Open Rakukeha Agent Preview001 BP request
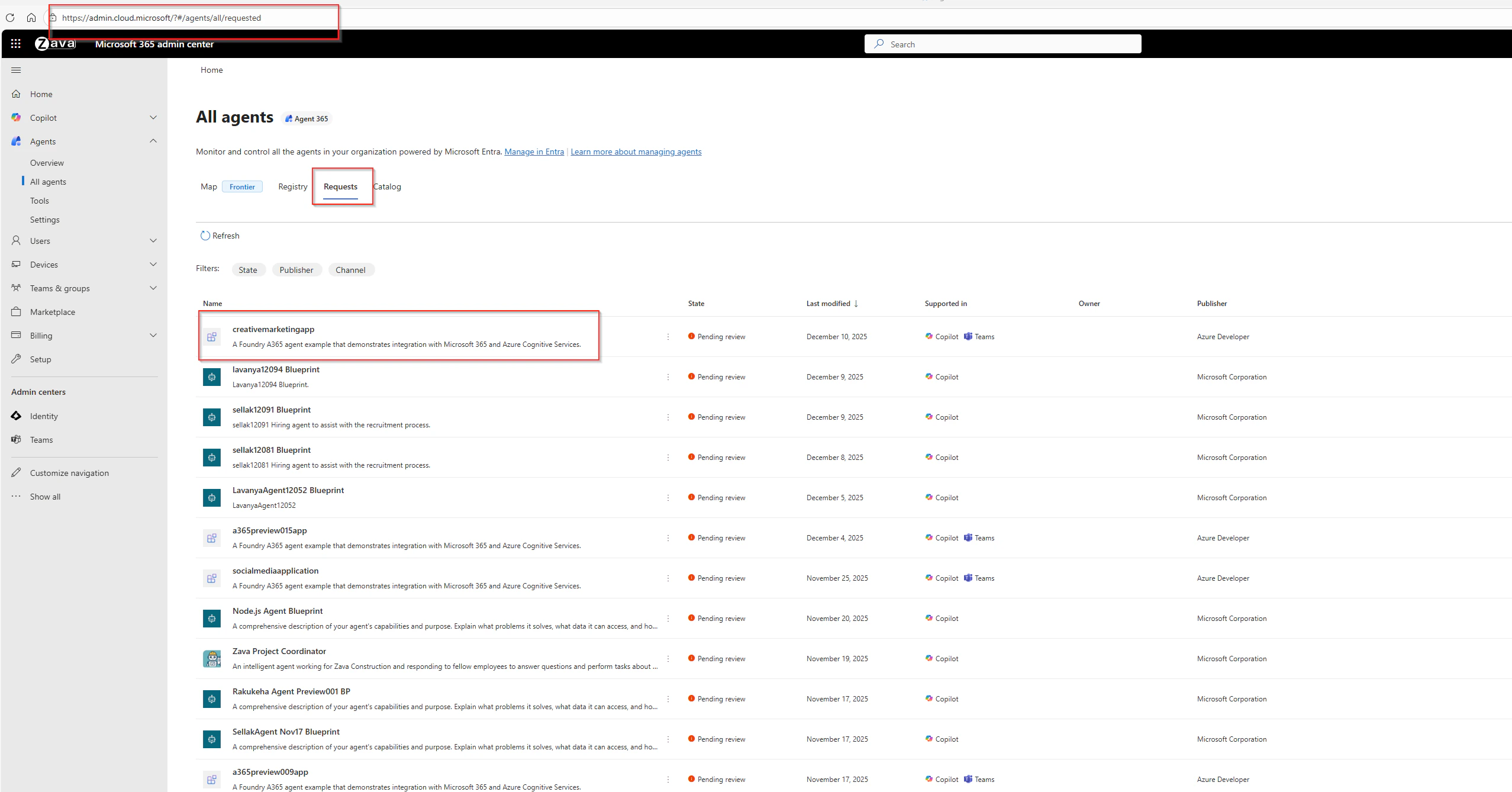 click(x=291, y=691)
